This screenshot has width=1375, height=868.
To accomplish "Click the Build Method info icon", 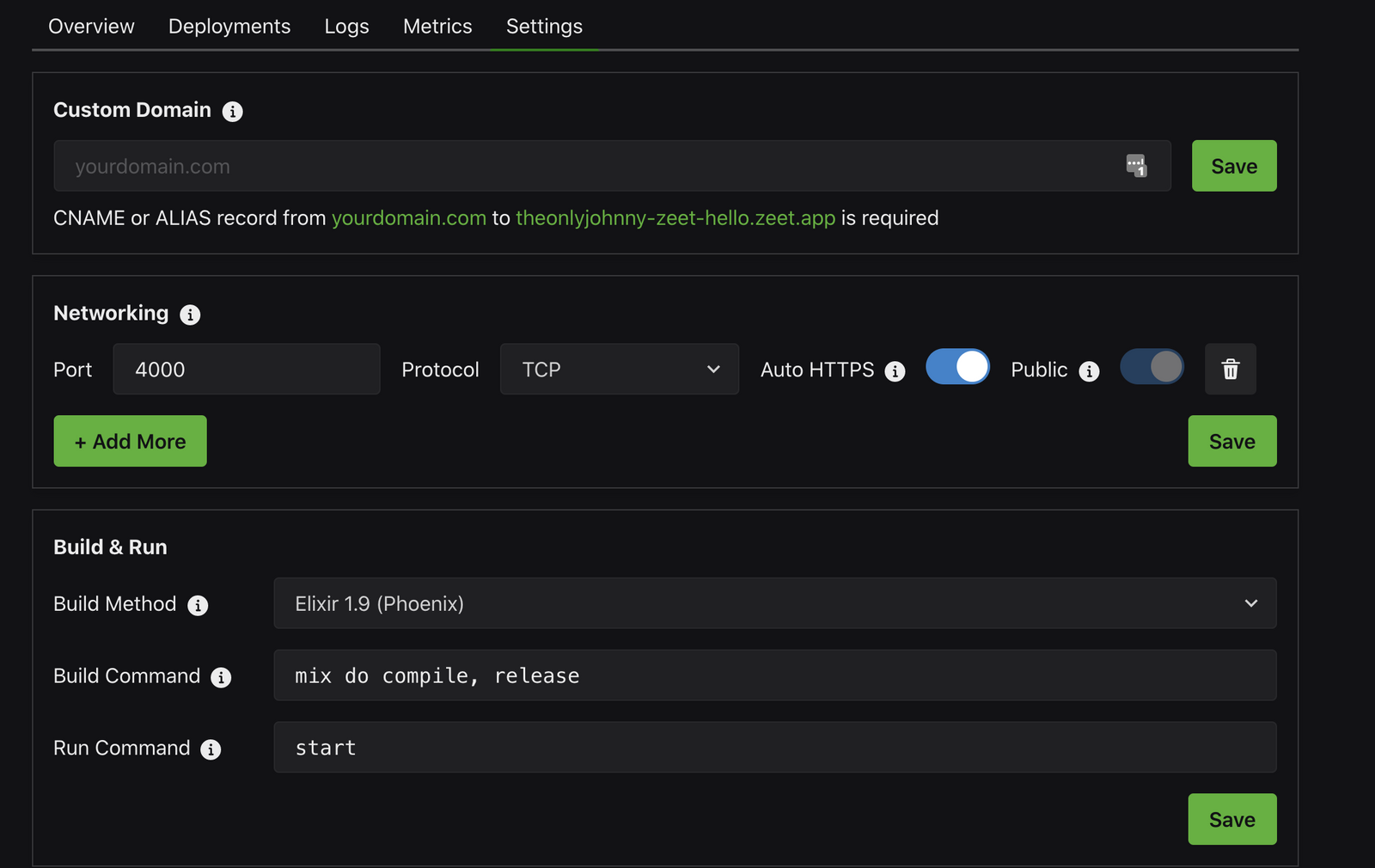I will pos(198,606).
